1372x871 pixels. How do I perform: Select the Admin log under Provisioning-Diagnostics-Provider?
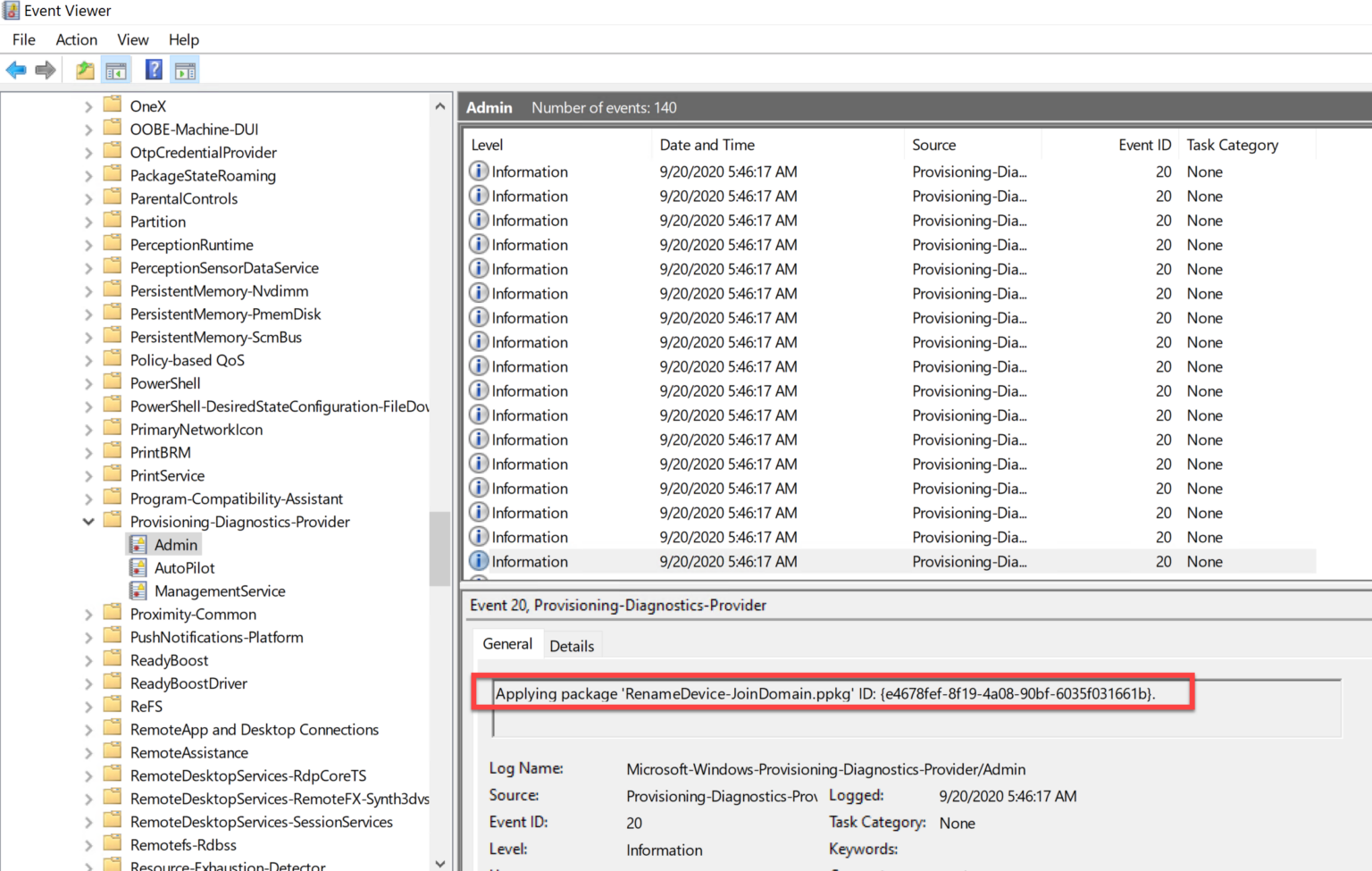click(x=175, y=544)
